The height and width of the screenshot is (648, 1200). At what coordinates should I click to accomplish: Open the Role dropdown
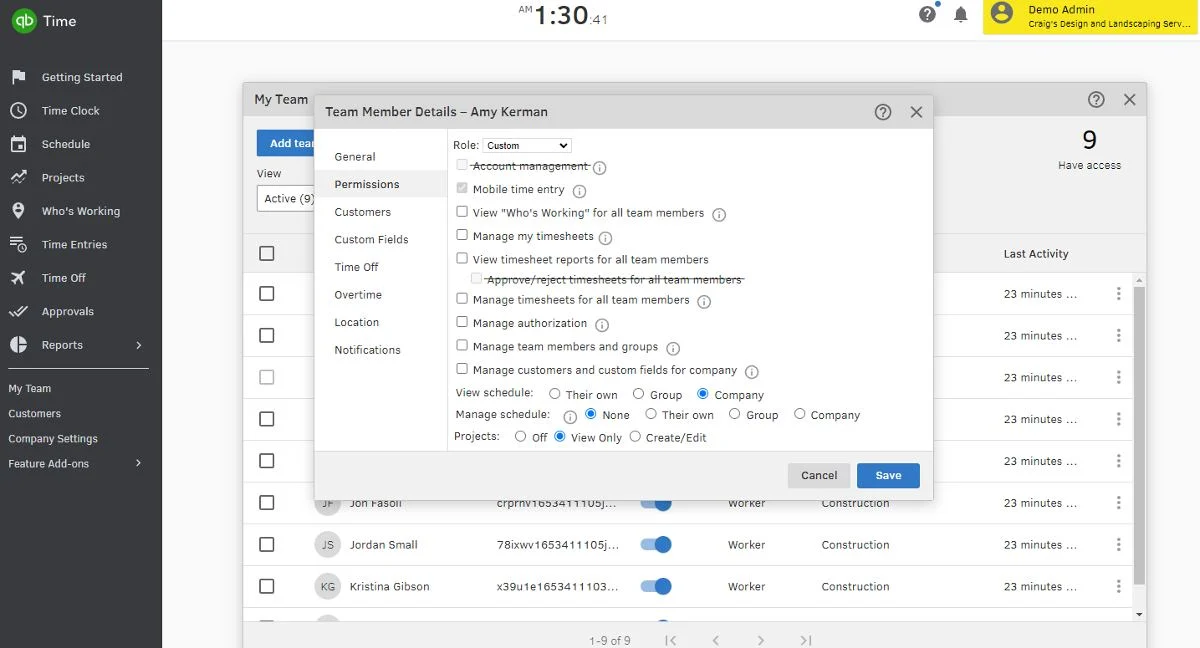[x=527, y=146]
